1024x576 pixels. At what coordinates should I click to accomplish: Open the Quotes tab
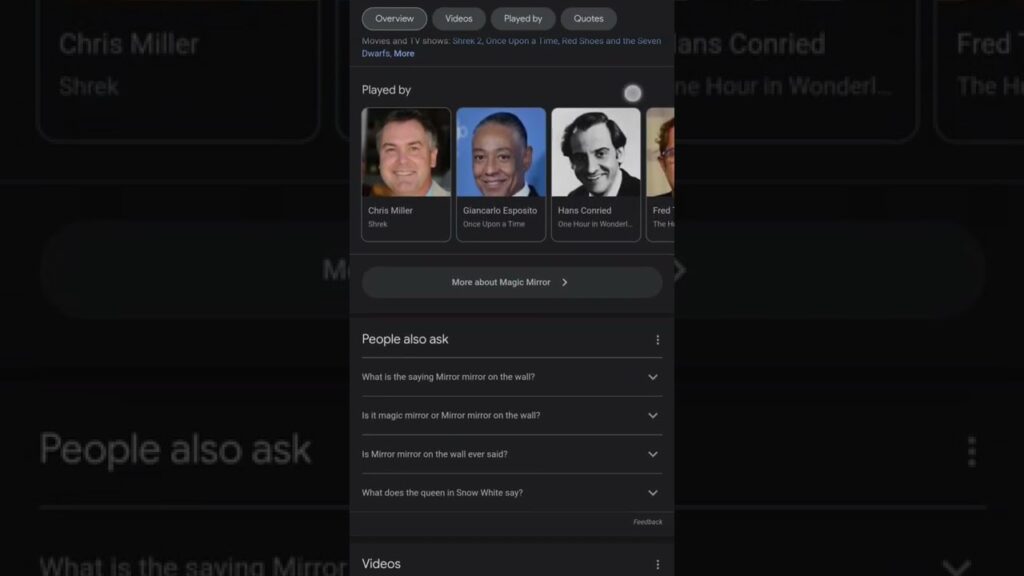588,19
